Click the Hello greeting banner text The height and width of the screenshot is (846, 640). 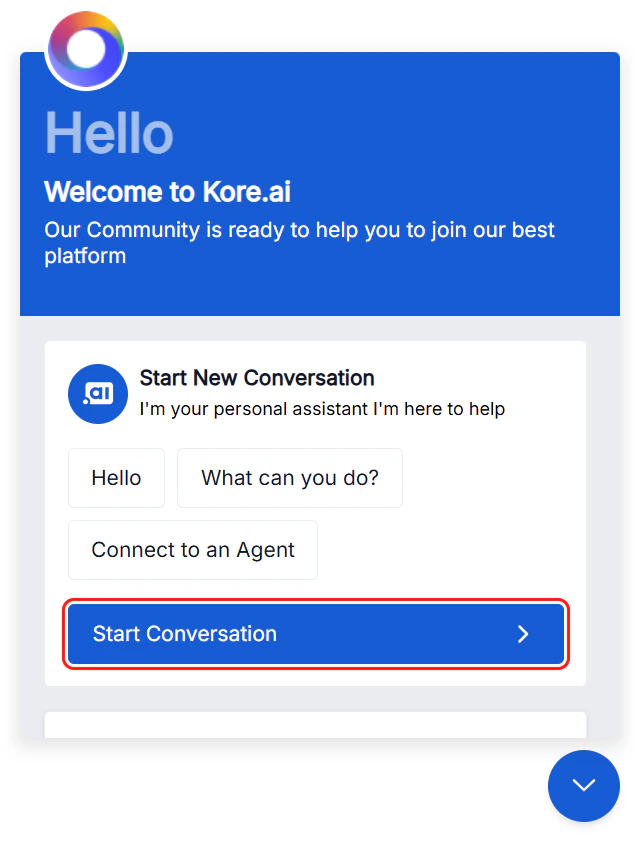tap(108, 135)
